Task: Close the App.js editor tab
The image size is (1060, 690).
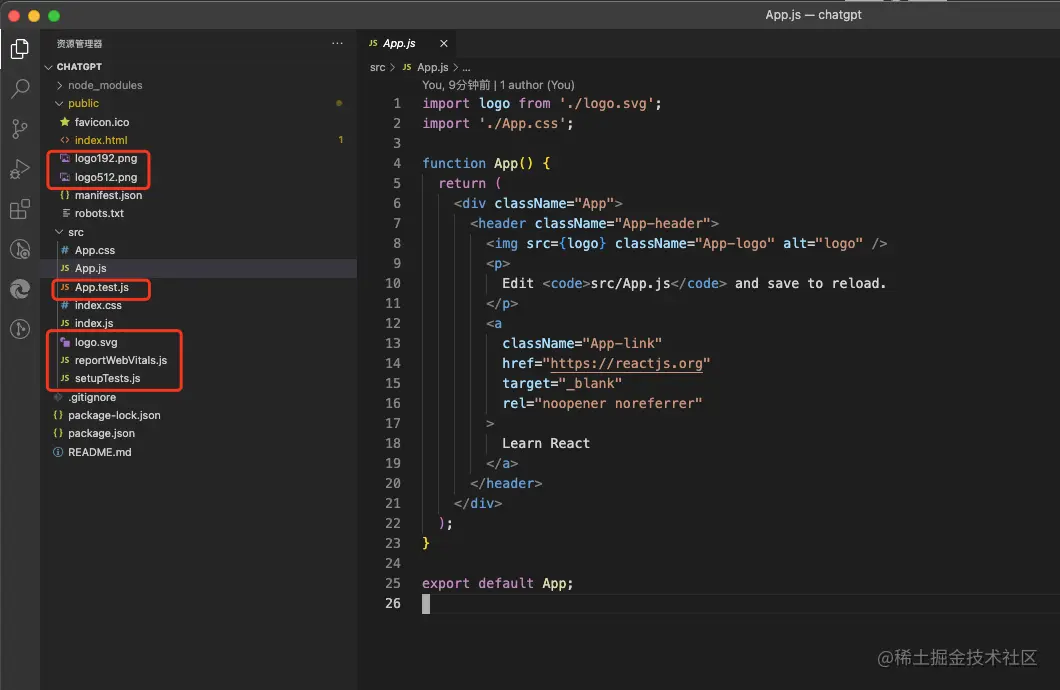Action: coord(443,43)
